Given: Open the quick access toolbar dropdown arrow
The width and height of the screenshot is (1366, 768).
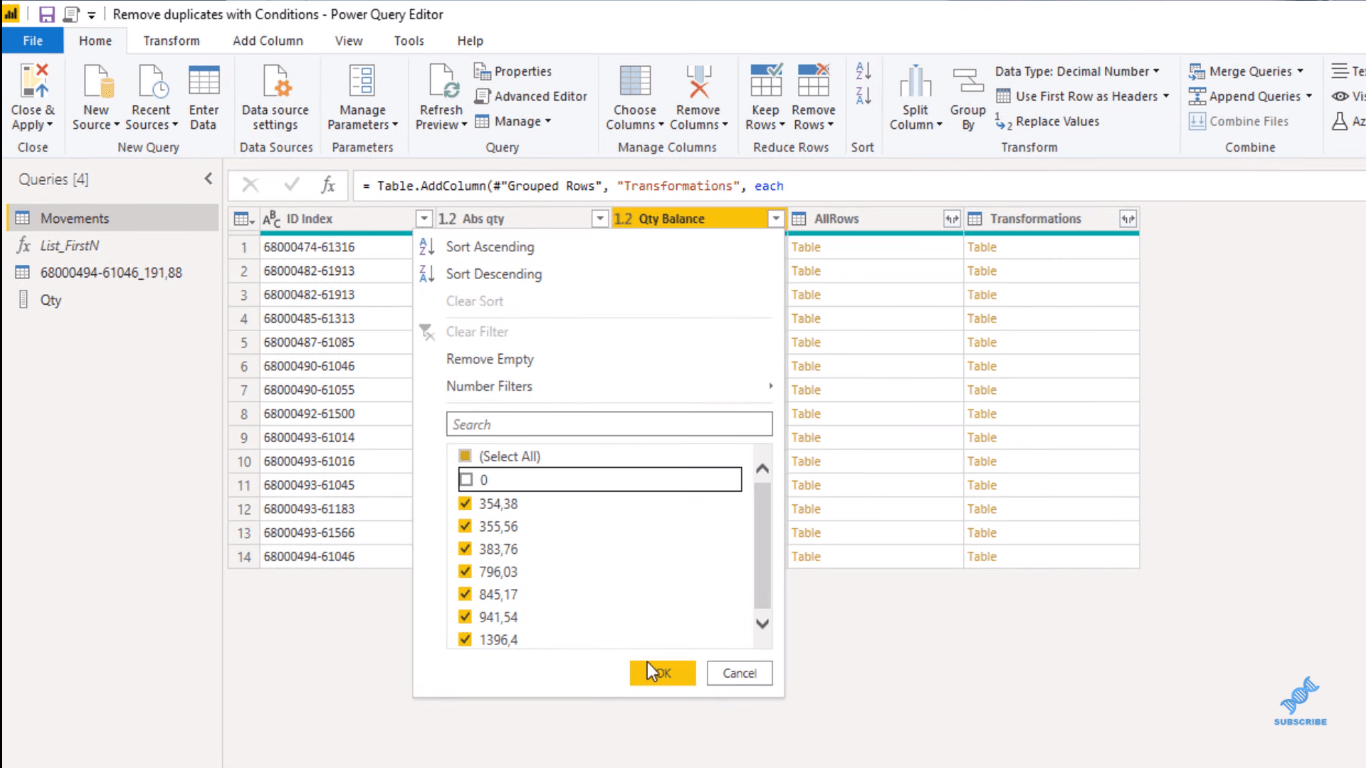Looking at the screenshot, I should click(92, 15).
